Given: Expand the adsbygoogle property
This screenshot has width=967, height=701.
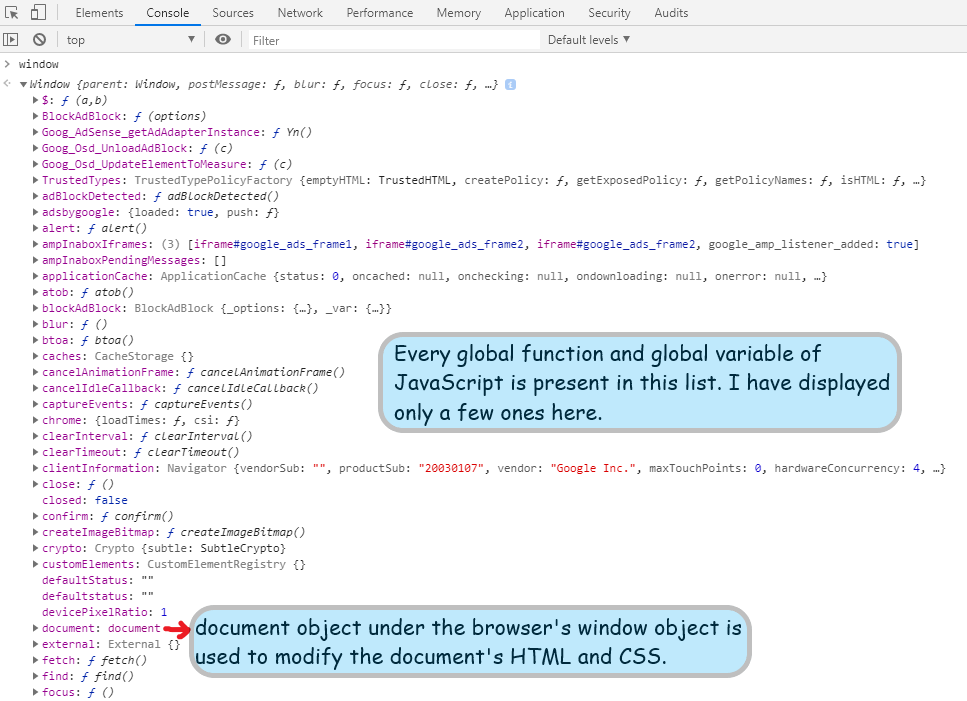Looking at the screenshot, I should 36,212.
